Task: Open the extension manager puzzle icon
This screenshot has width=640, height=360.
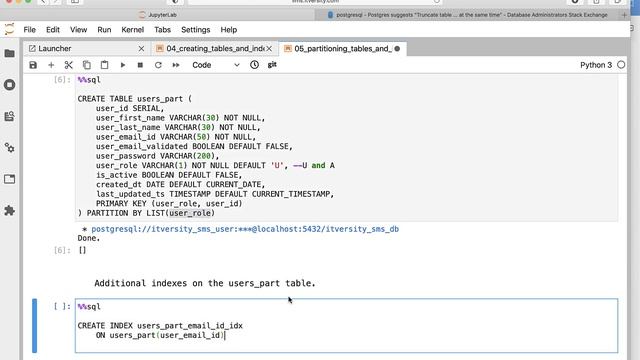Action: (9, 211)
